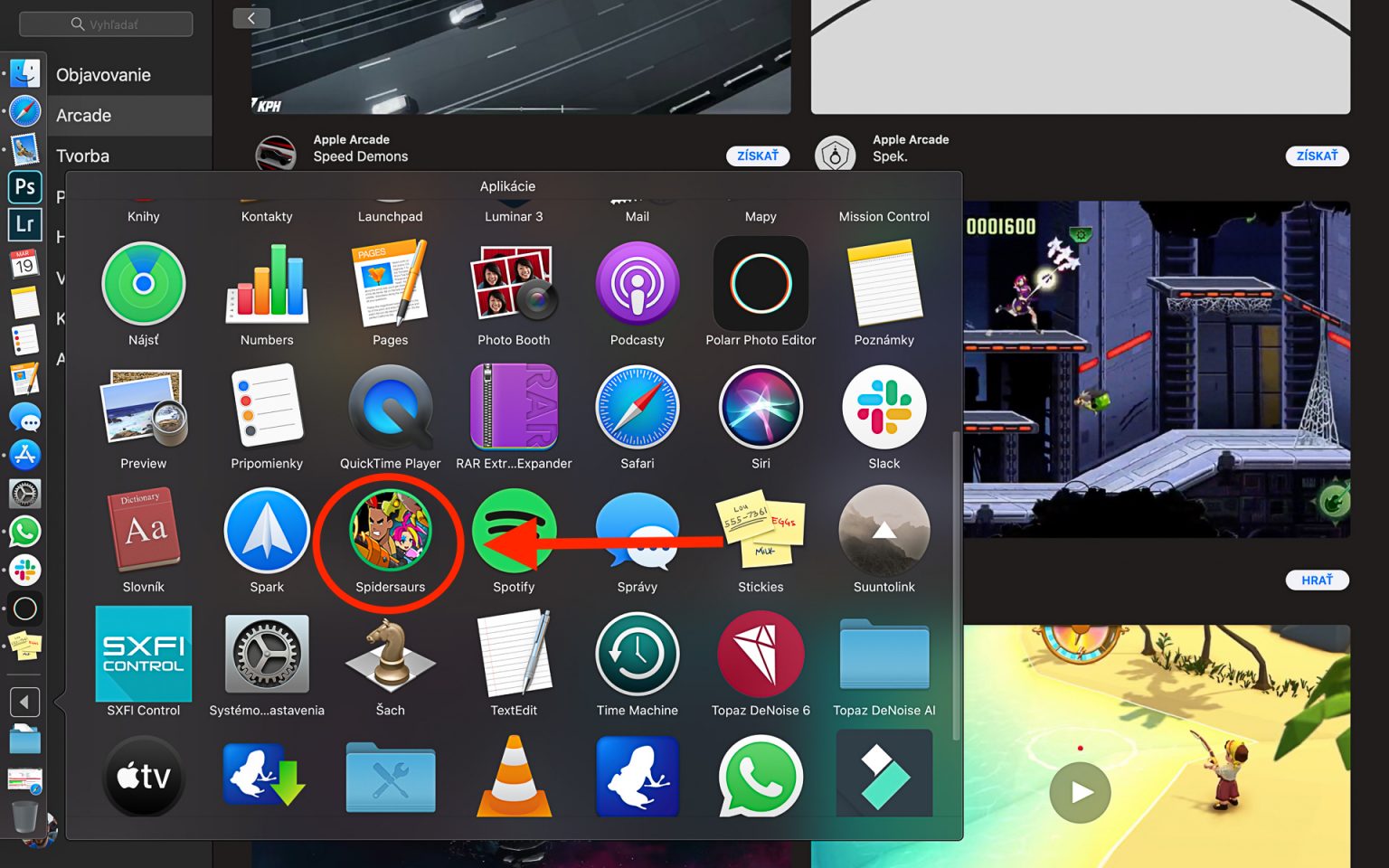Open Systémové nastavenia app

267,655
